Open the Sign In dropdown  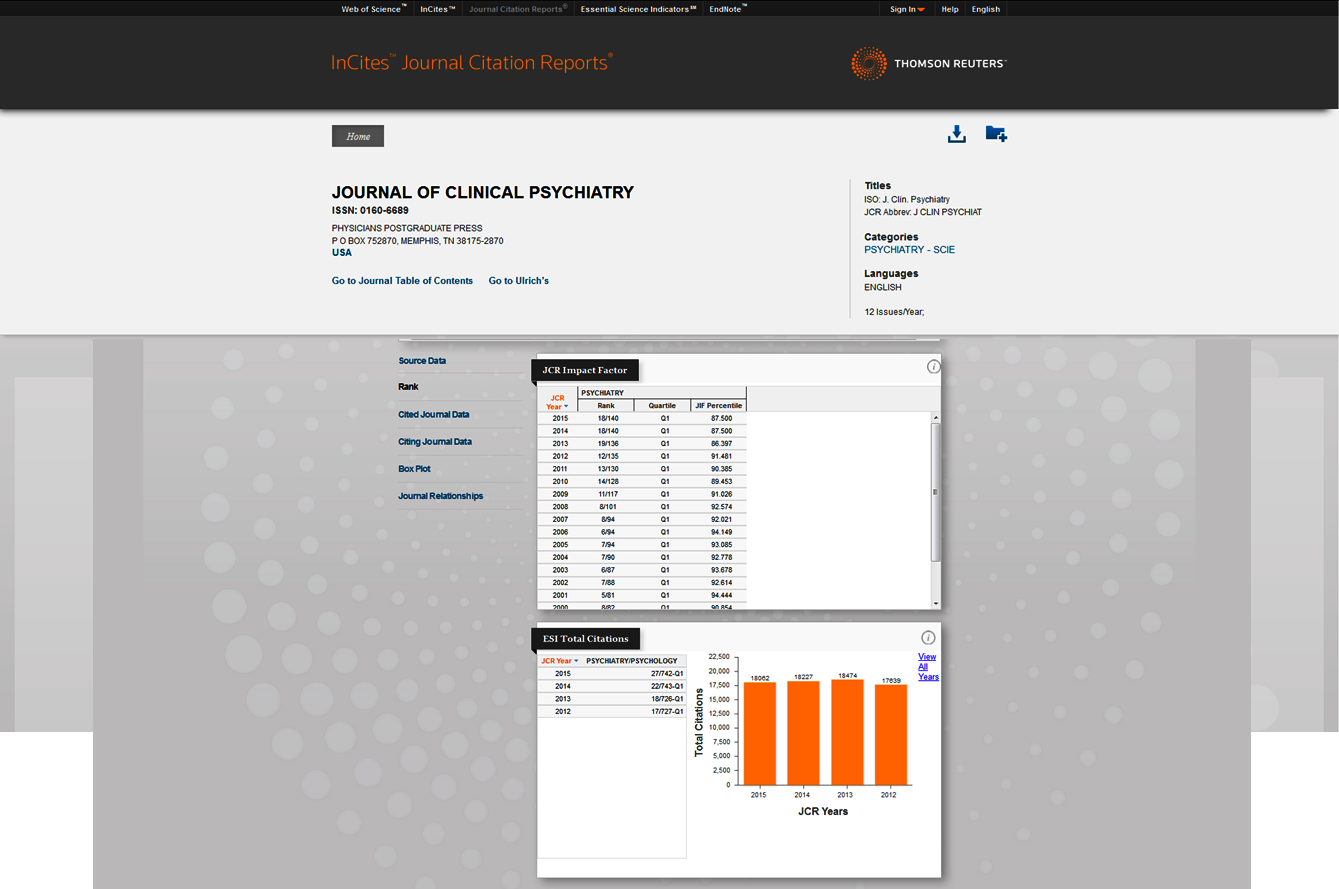[x=907, y=9]
